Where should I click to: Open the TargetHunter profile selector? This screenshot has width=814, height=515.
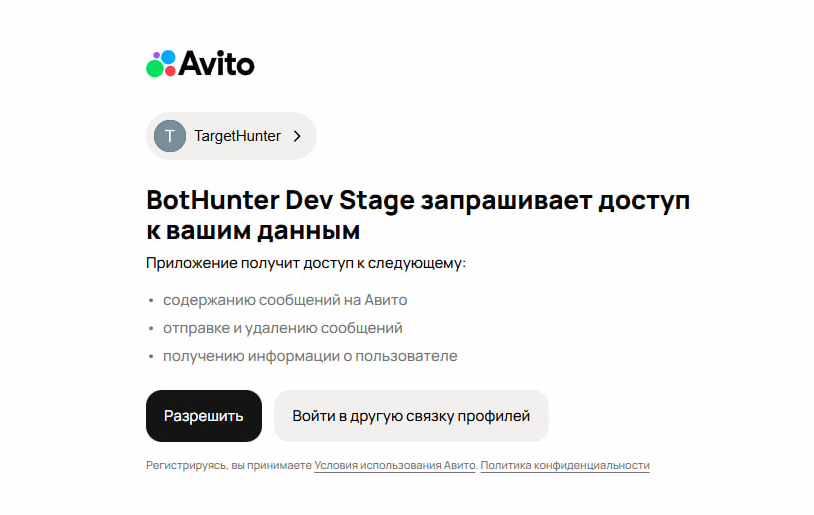point(231,136)
